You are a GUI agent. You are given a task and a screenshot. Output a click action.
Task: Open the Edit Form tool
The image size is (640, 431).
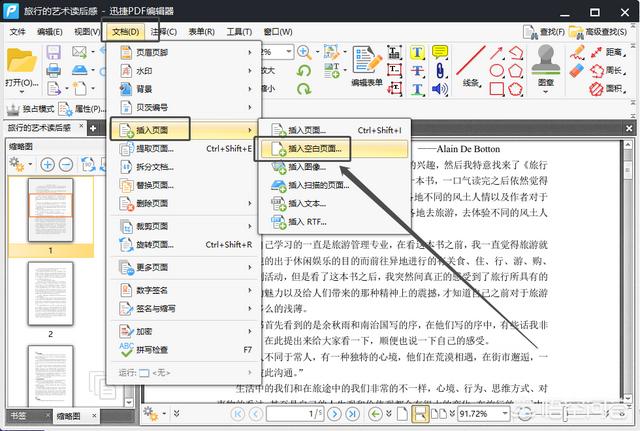(x=367, y=66)
